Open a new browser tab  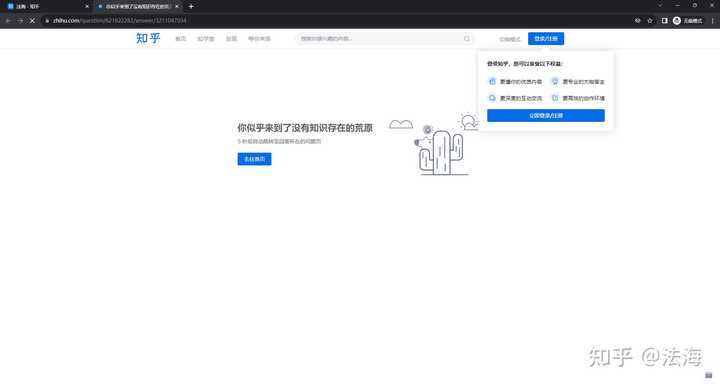point(191,6)
